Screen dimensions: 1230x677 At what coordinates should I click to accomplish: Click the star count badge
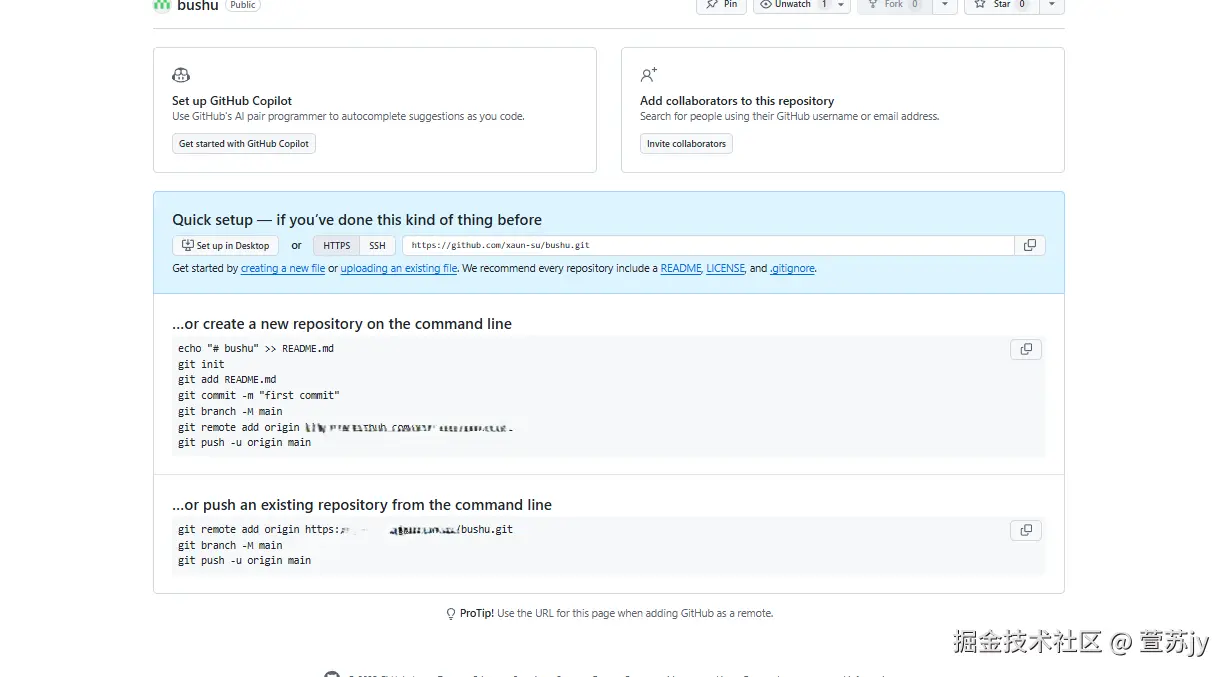(1022, 5)
